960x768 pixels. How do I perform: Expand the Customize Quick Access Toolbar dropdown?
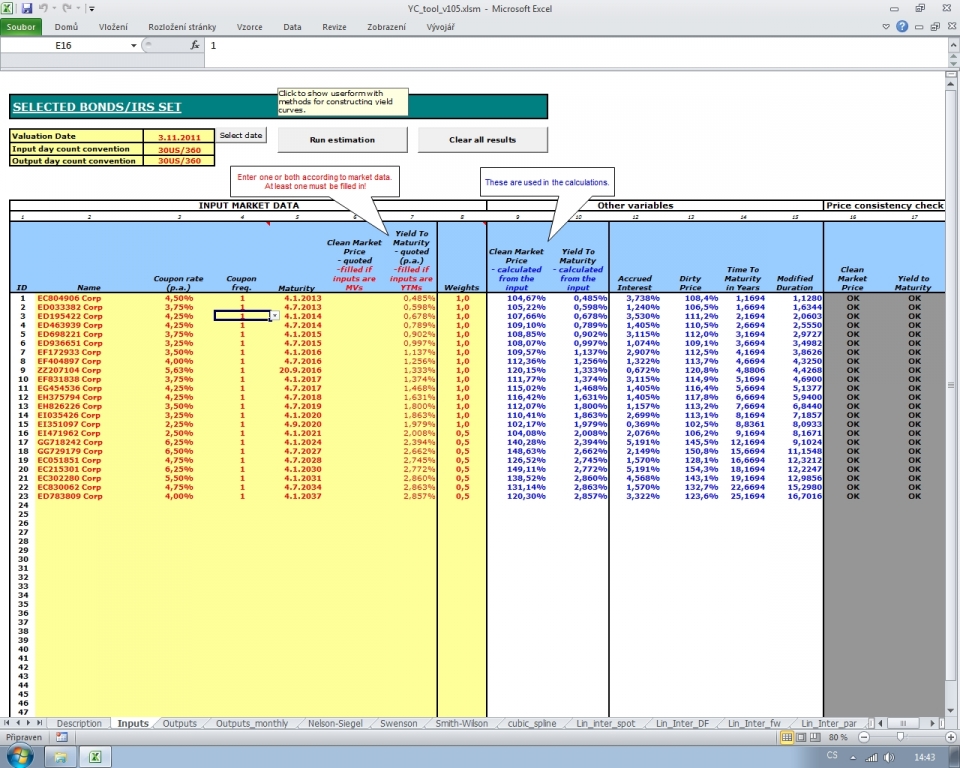pos(92,8)
